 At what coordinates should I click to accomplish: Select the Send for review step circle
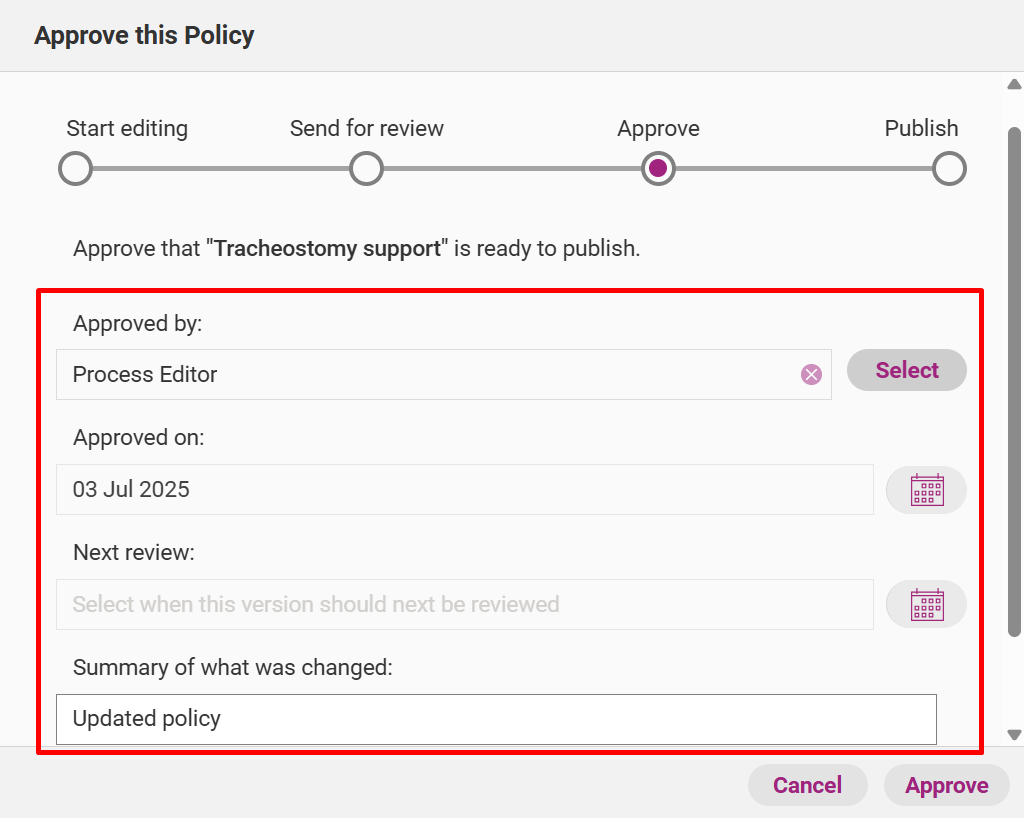coord(366,168)
